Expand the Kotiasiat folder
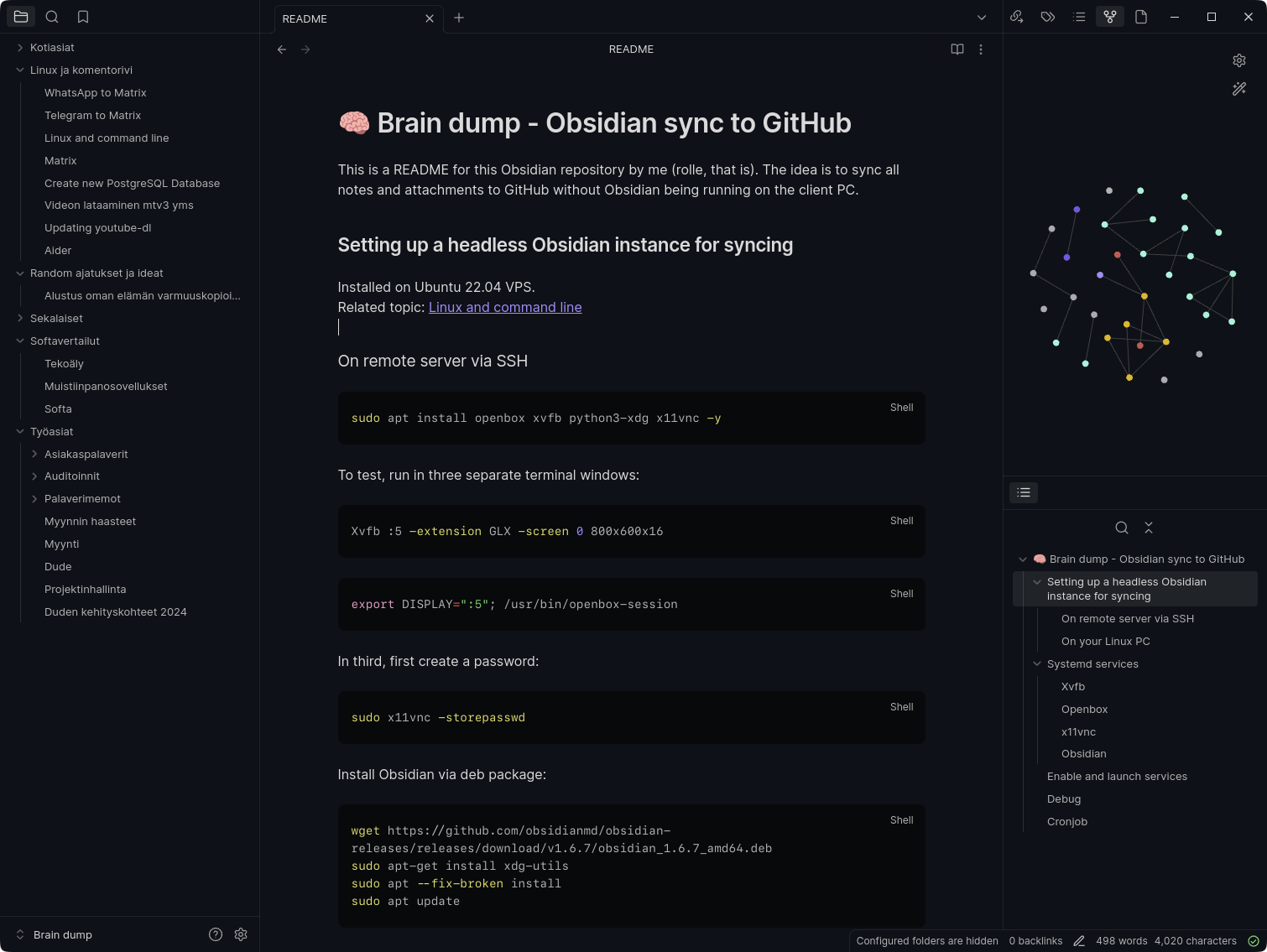 tap(20, 48)
